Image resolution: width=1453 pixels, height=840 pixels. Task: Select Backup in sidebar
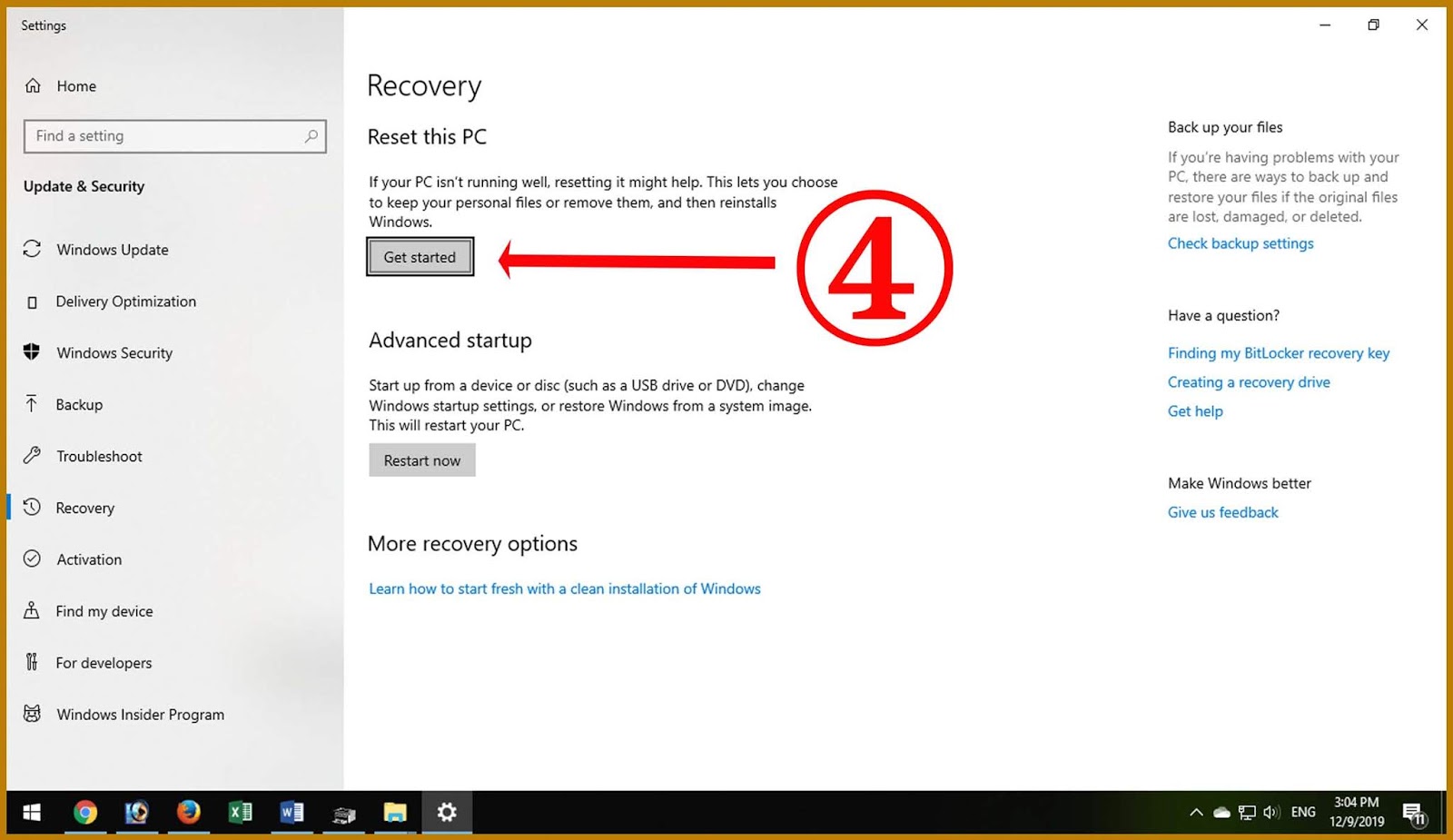click(x=79, y=405)
